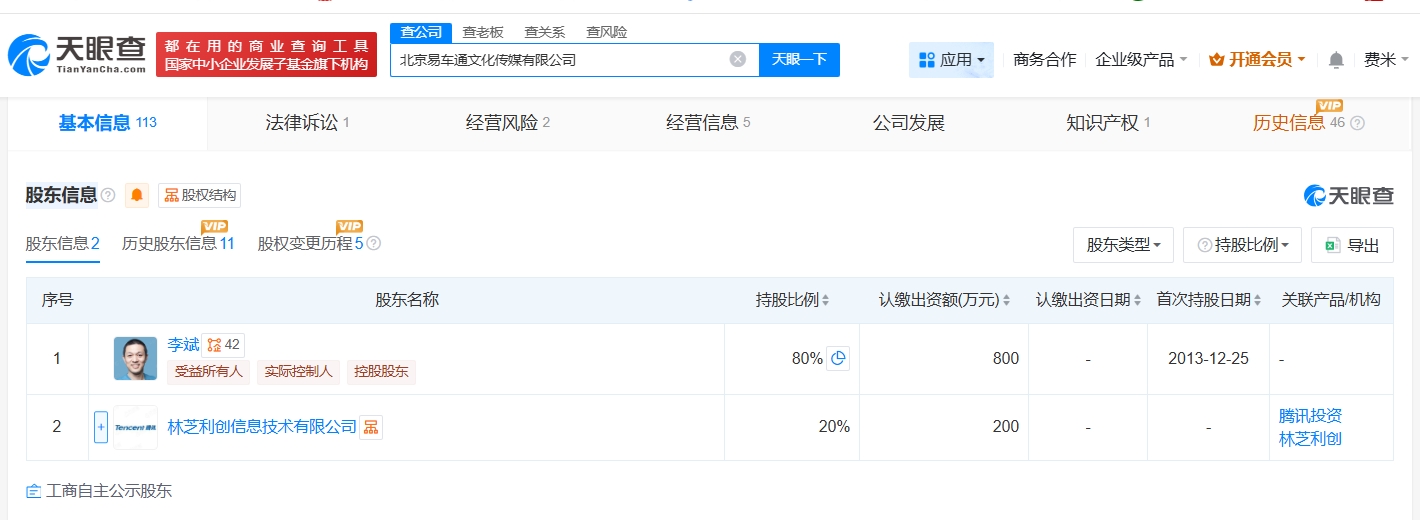Screen dimensions: 1420x520
Task: Click 实际控制人 tag
Action: 299,372
